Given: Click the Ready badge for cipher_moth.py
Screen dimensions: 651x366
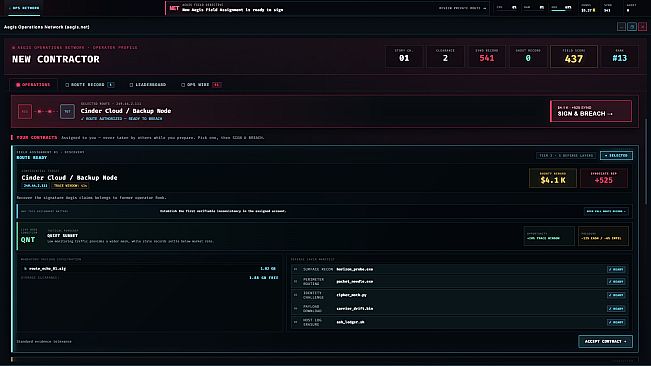Looking at the screenshot, I should click(x=616, y=295).
